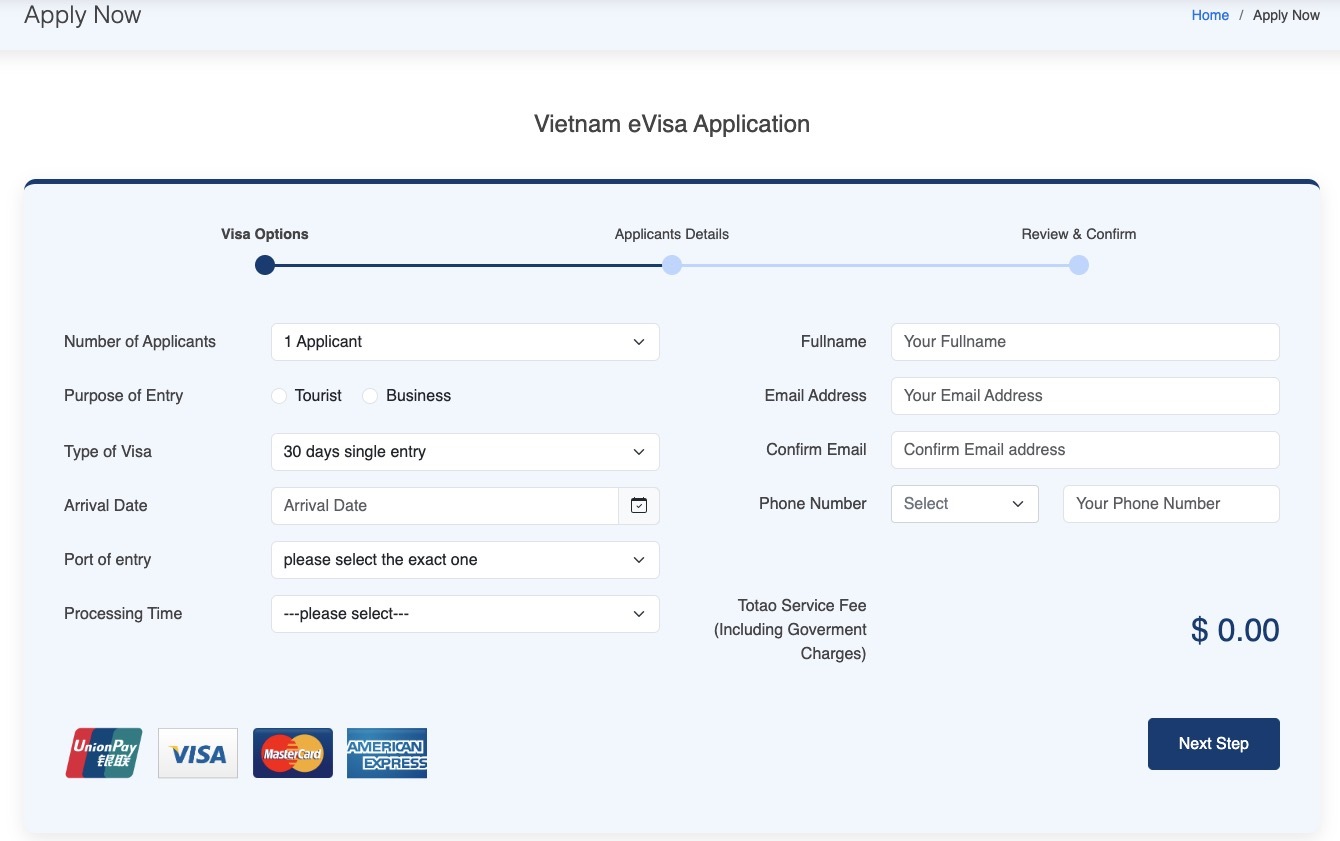Open the Number of Applicants dropdown
Screen dimensions: 1340x841
click(465, 342)
